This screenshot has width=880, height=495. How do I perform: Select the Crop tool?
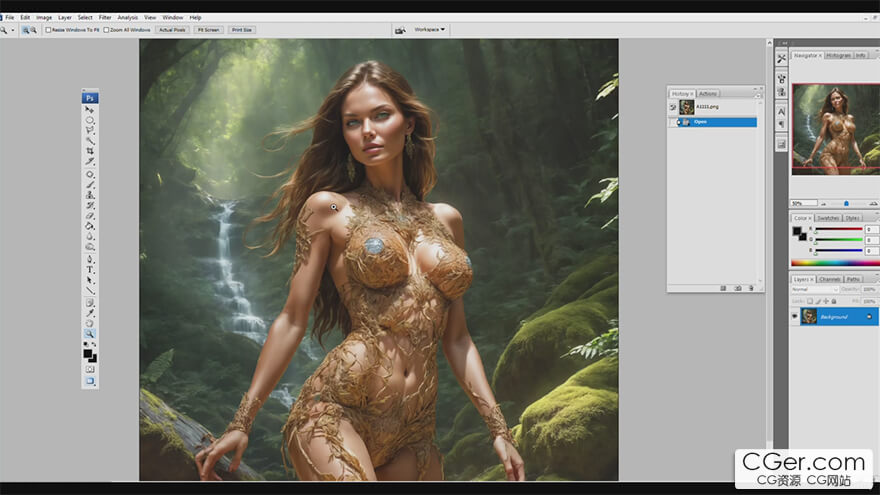90,151
